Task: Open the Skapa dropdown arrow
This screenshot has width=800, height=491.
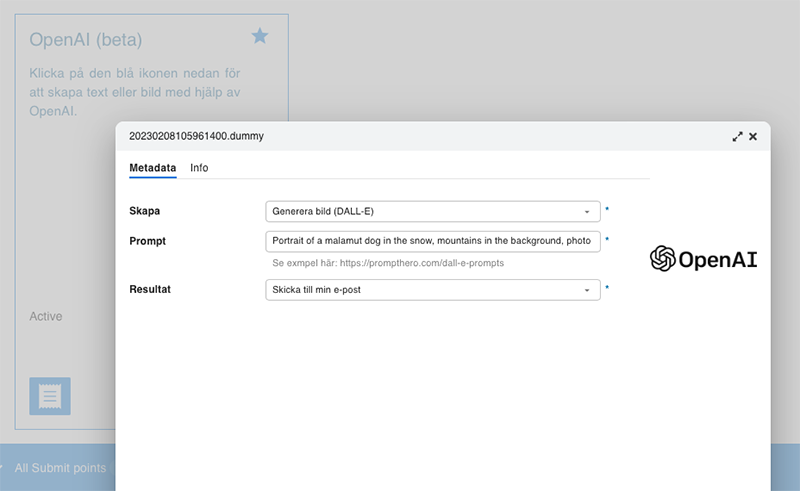Action: [x=587, y=212]
